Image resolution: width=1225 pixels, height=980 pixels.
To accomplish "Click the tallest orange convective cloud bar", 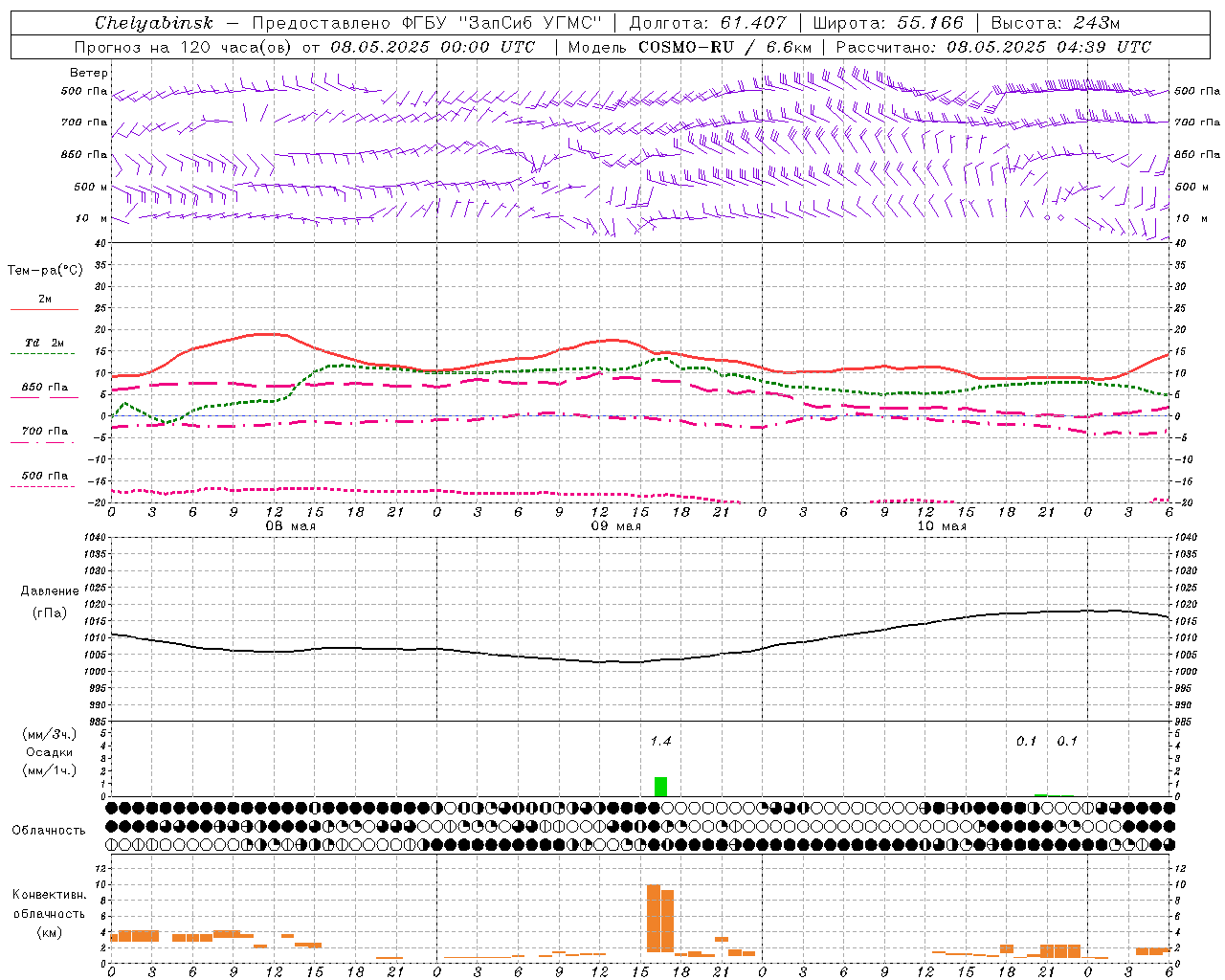I will [x=654, y=918].
